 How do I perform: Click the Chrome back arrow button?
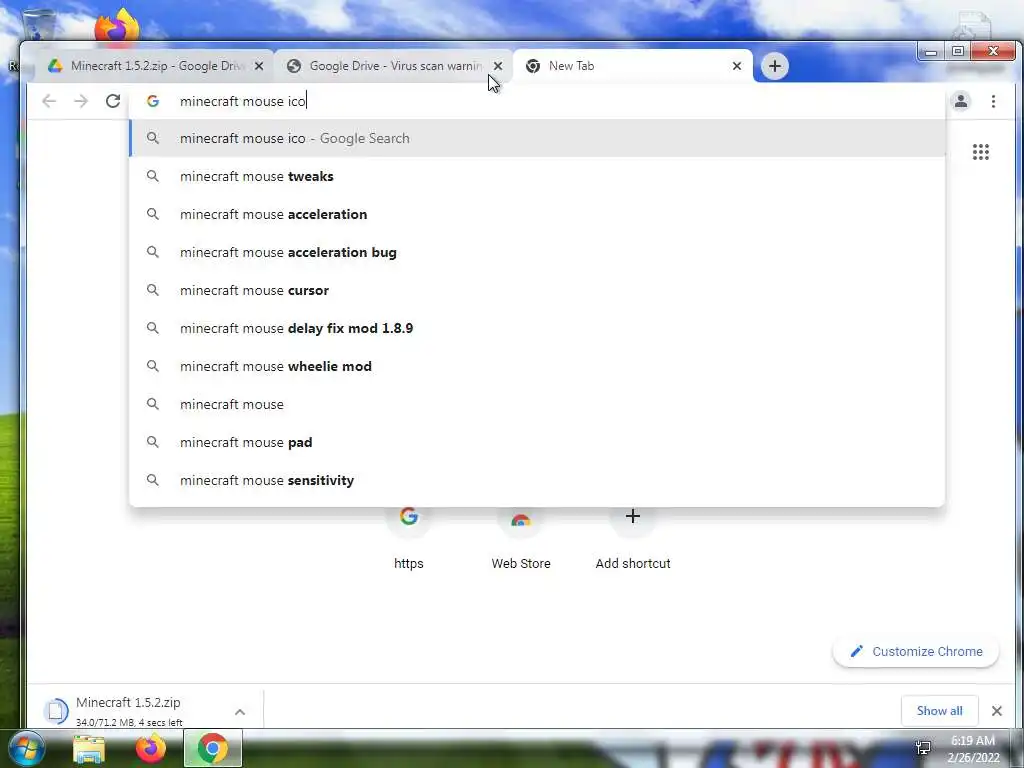point(49,101)
